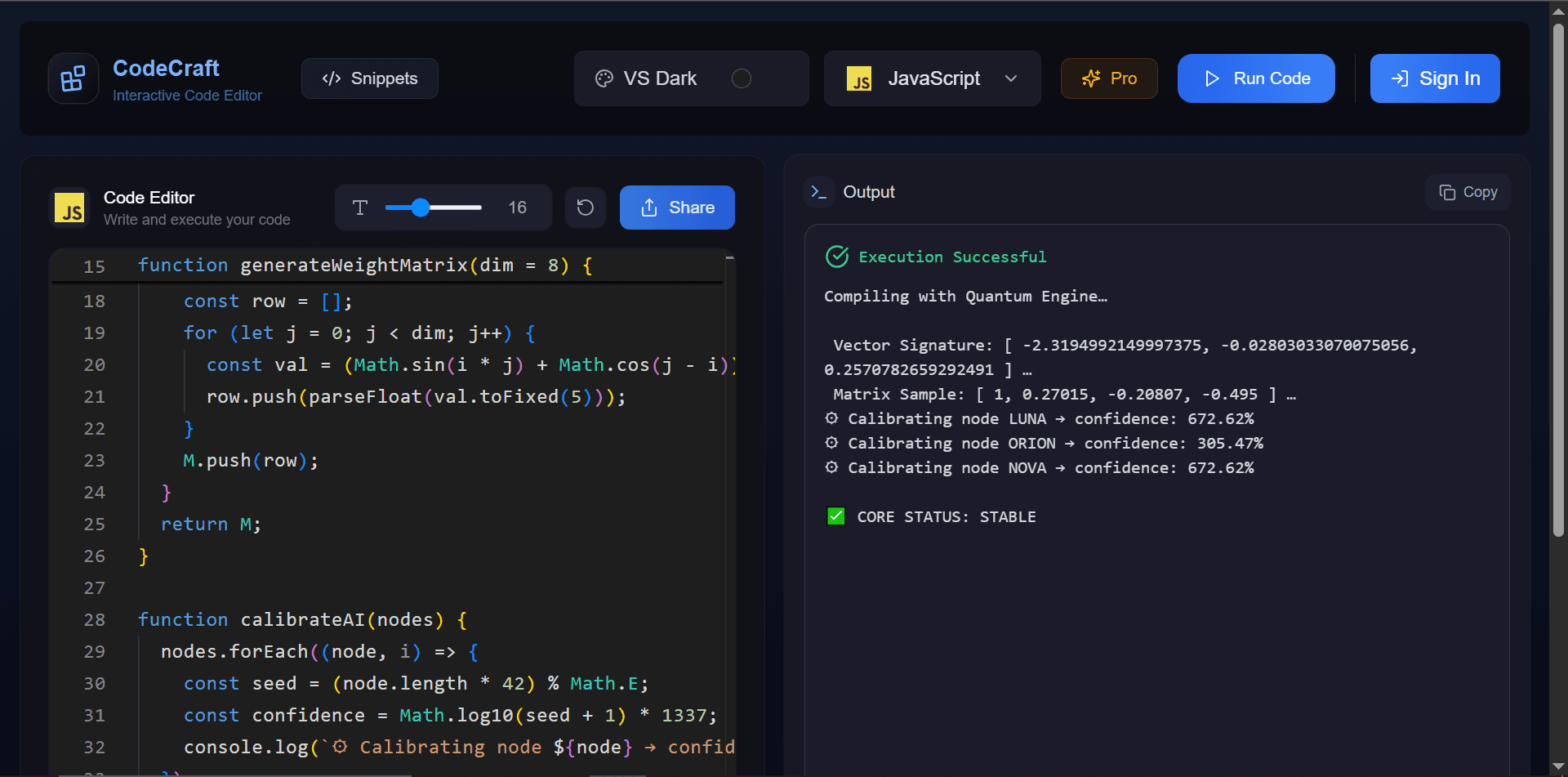Click the 'Matrix Sample' output line
Viewport: 1568px width, 777px height.
pos(1064,394)
